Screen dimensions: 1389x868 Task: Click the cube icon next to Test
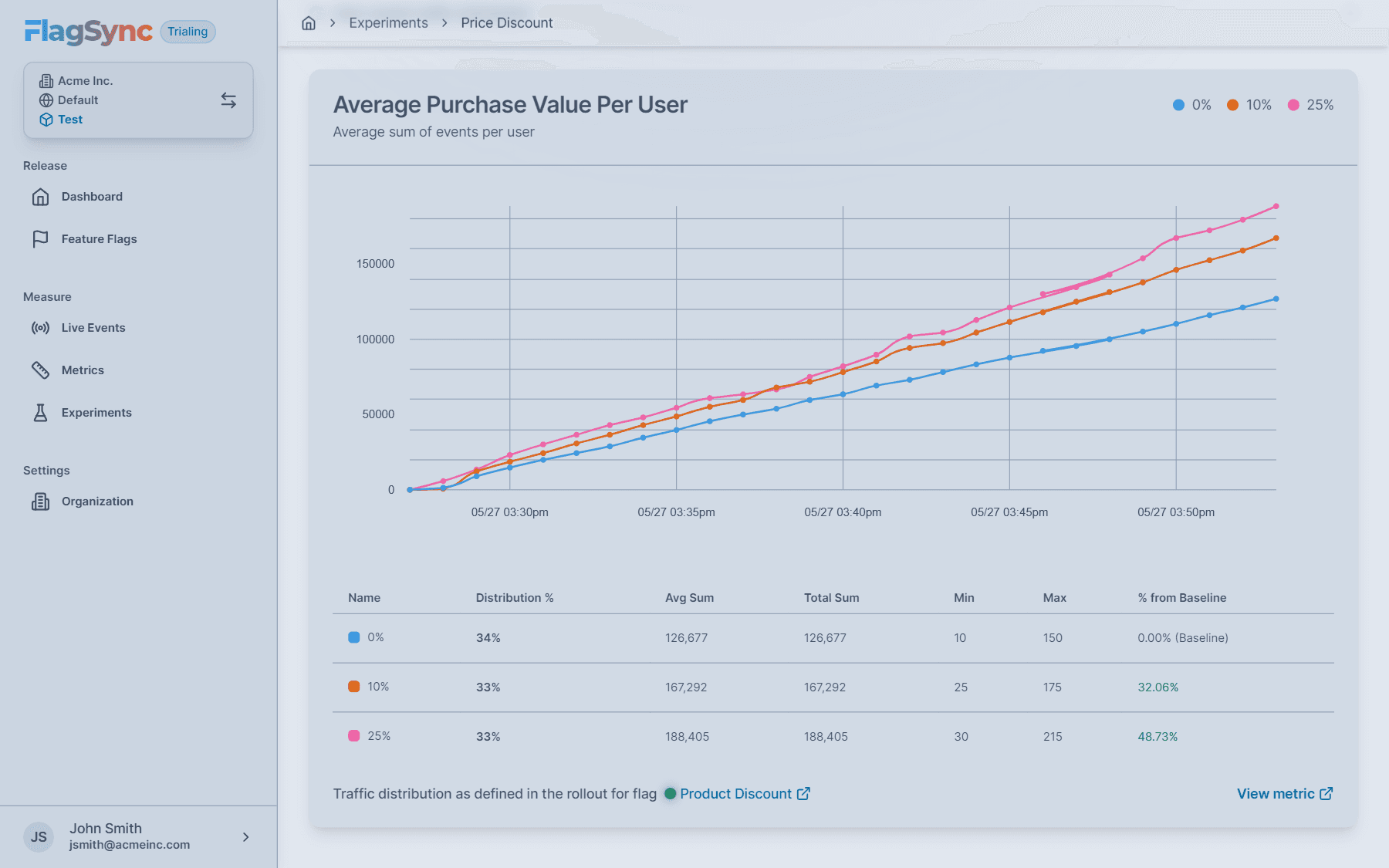(46, 120)
